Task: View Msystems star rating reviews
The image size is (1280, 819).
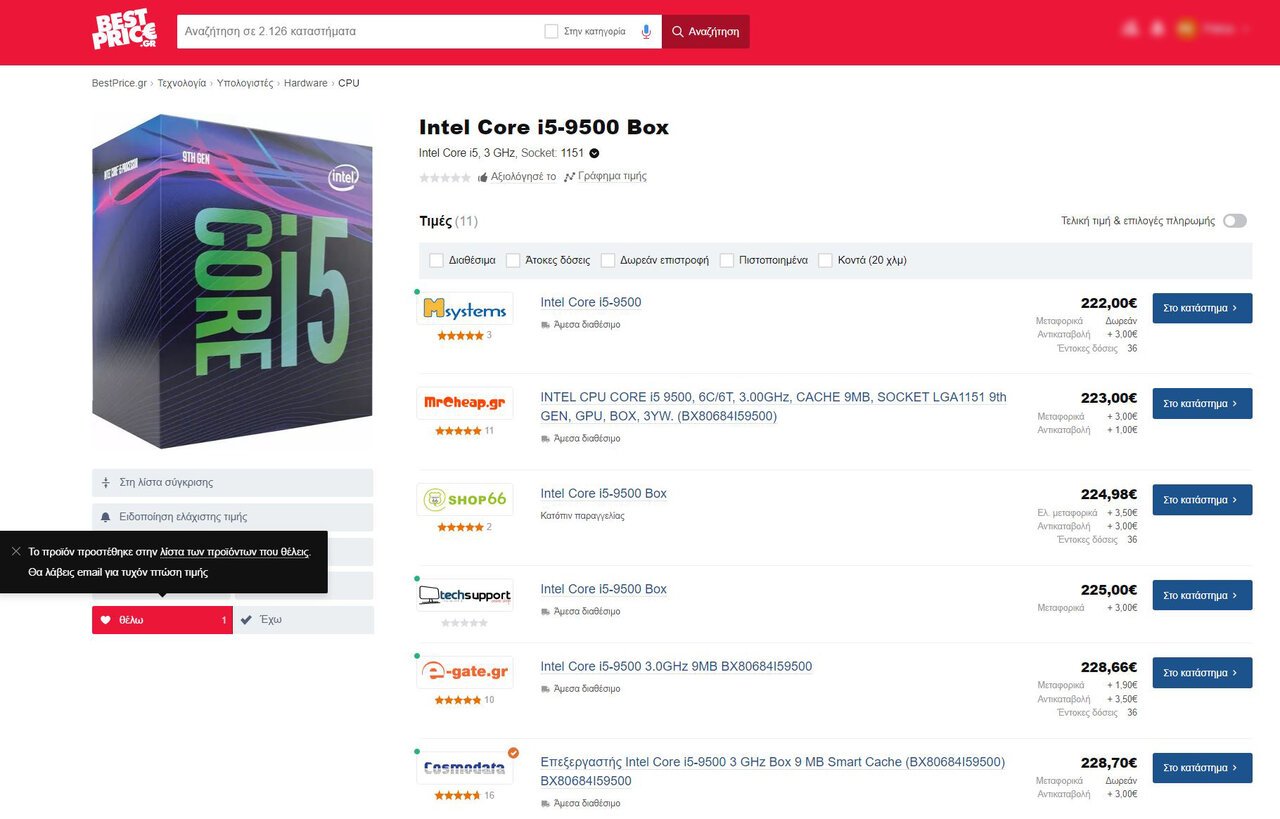Action: click(x=460, y=336)
